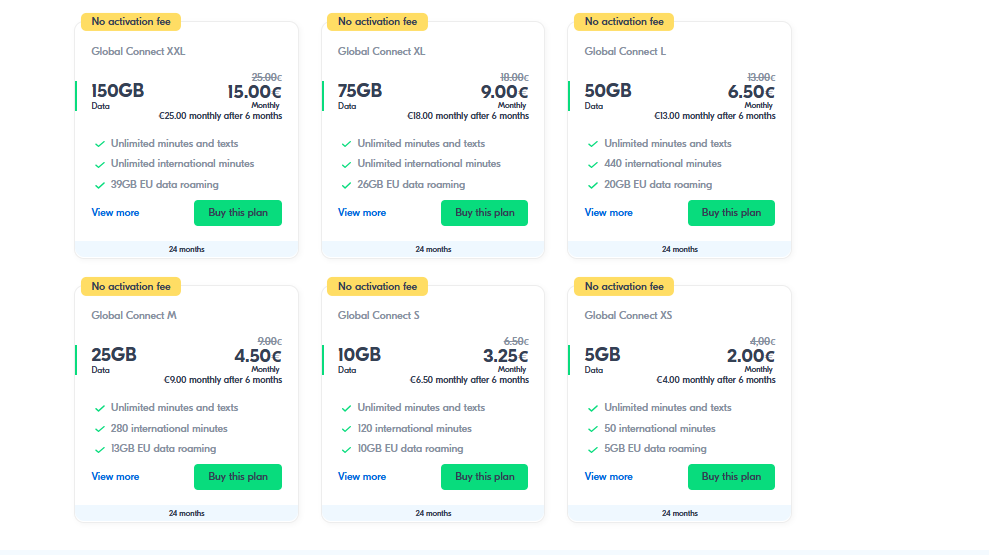Click checkmark beside 39GB EU data roaming
The width and height of the screenshot is (989, 555).
pos(100,185)
